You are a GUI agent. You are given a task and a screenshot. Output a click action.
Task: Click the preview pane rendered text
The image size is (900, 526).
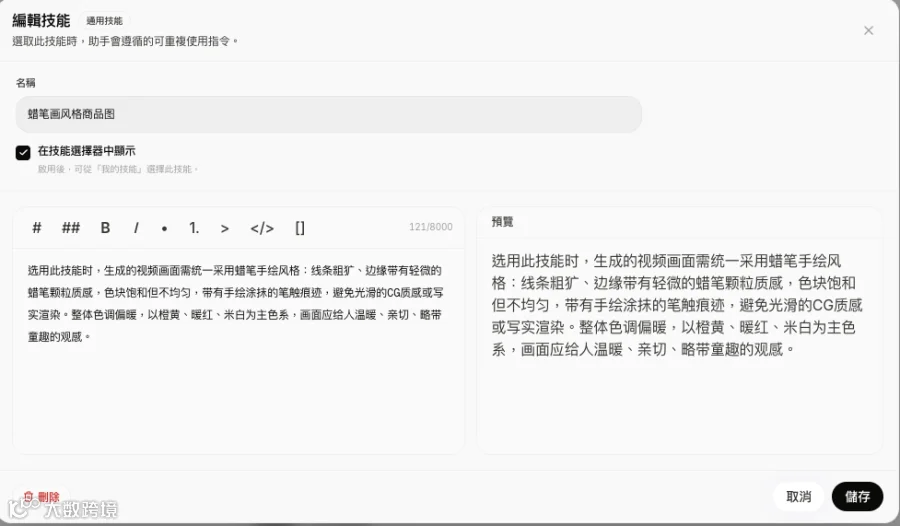point(677,305)
